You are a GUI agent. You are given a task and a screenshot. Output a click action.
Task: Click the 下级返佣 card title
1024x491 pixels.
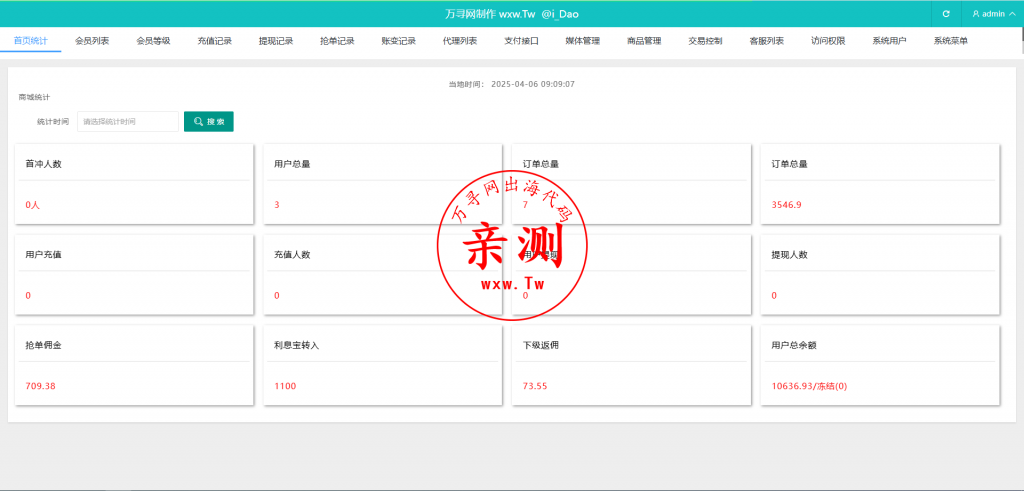point(541,345)
